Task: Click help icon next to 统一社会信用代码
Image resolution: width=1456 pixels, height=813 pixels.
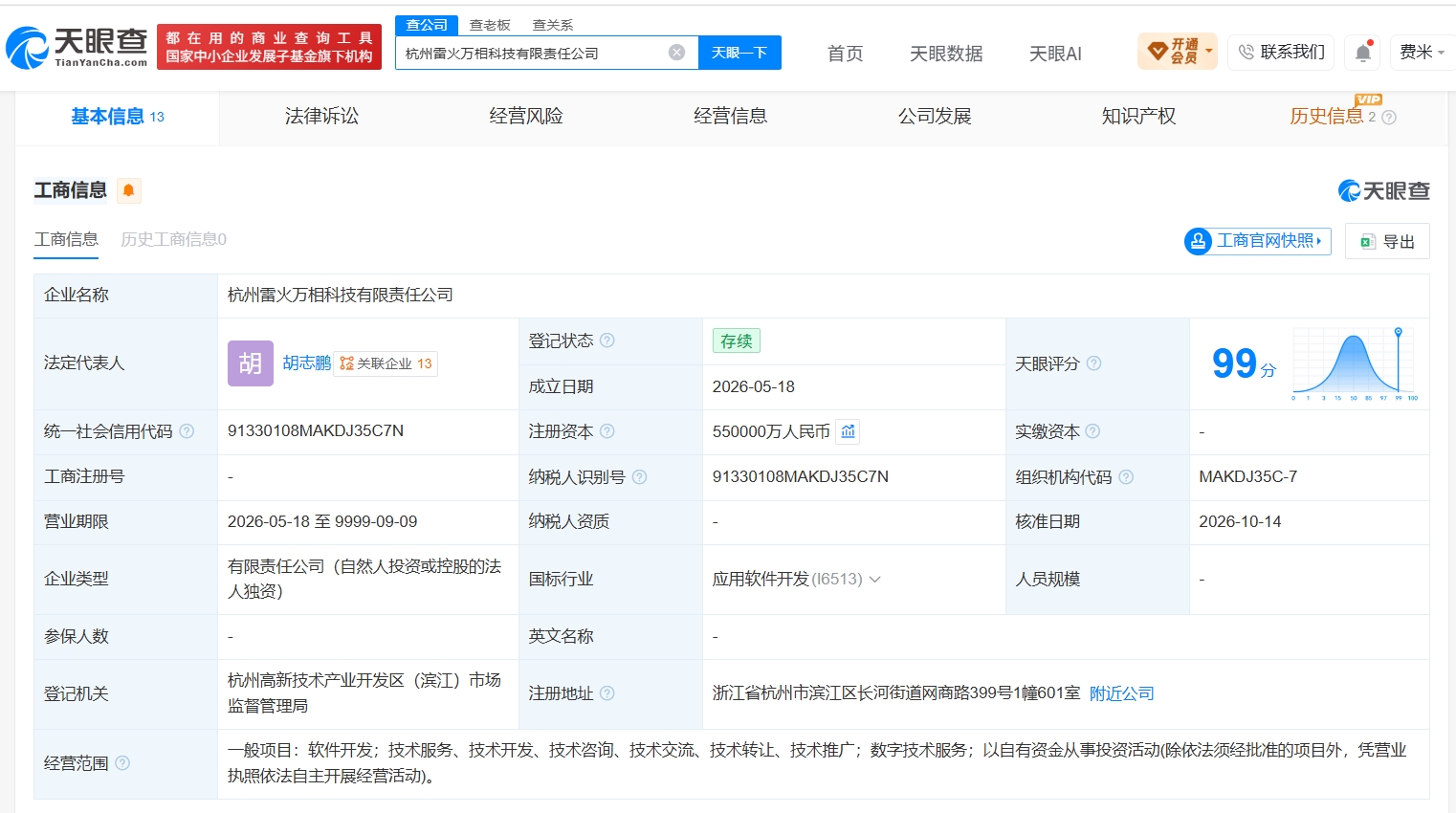Action: (x=187, y=431)
